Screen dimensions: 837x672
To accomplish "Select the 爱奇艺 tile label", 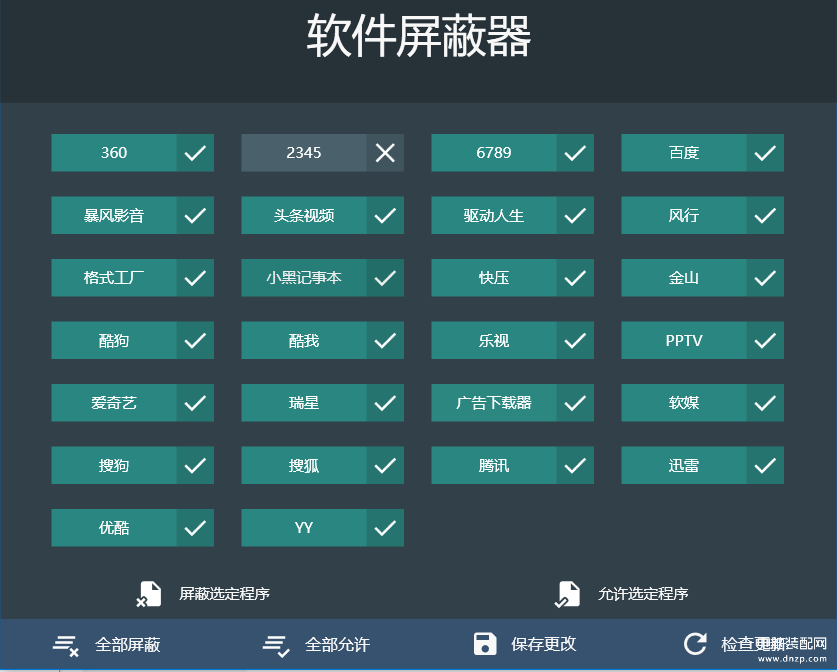I will pos(114,403).
